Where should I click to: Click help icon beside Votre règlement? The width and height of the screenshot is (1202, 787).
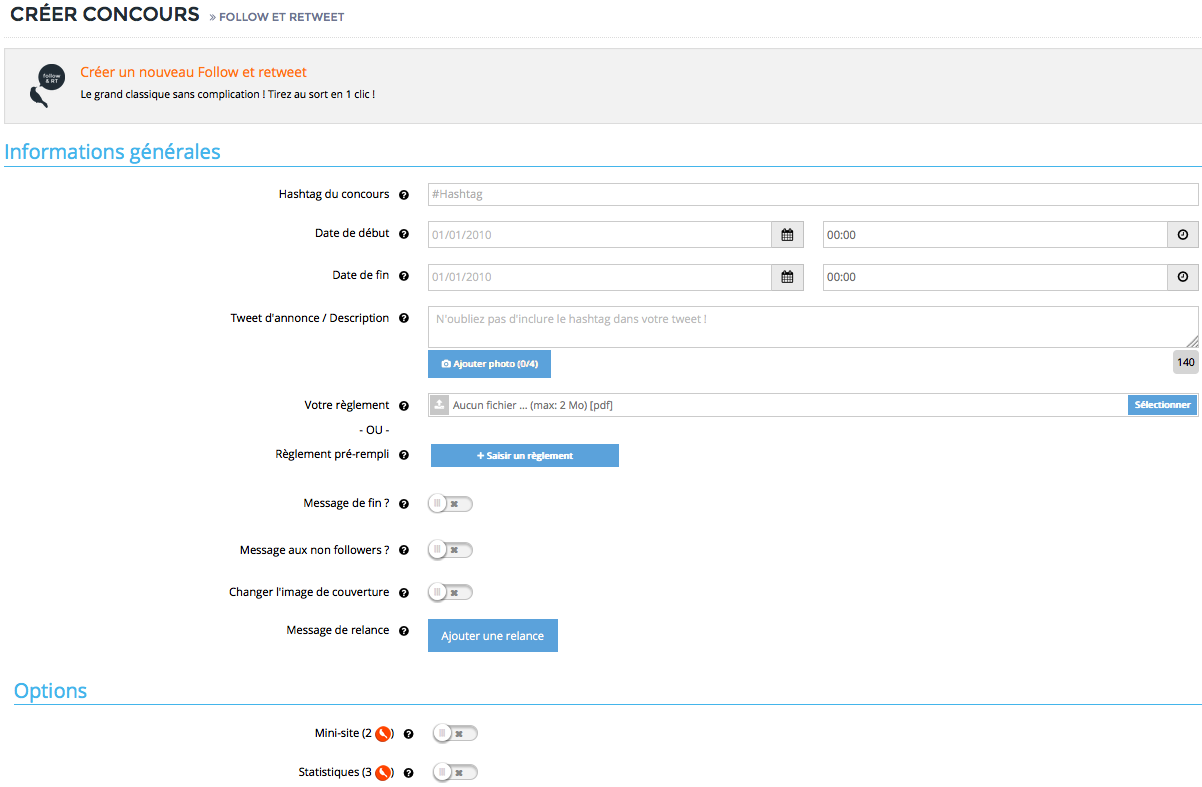404,406
